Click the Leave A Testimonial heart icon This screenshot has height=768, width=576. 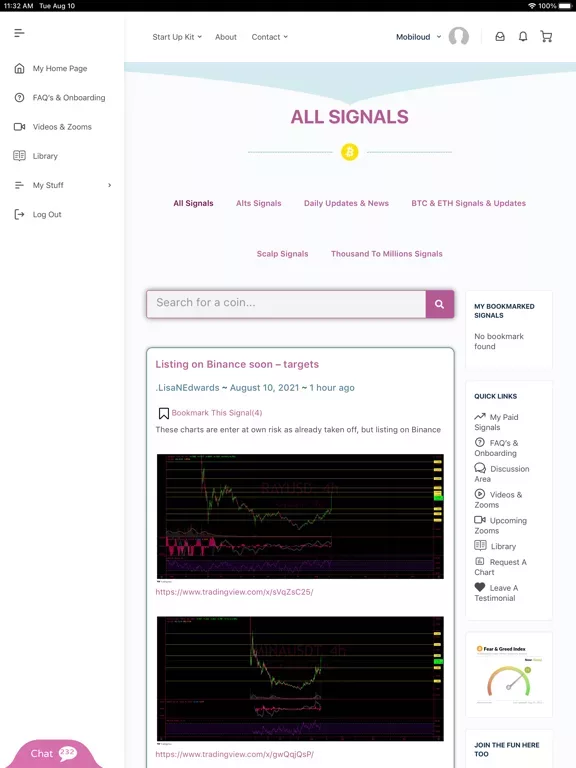[480, 587]
